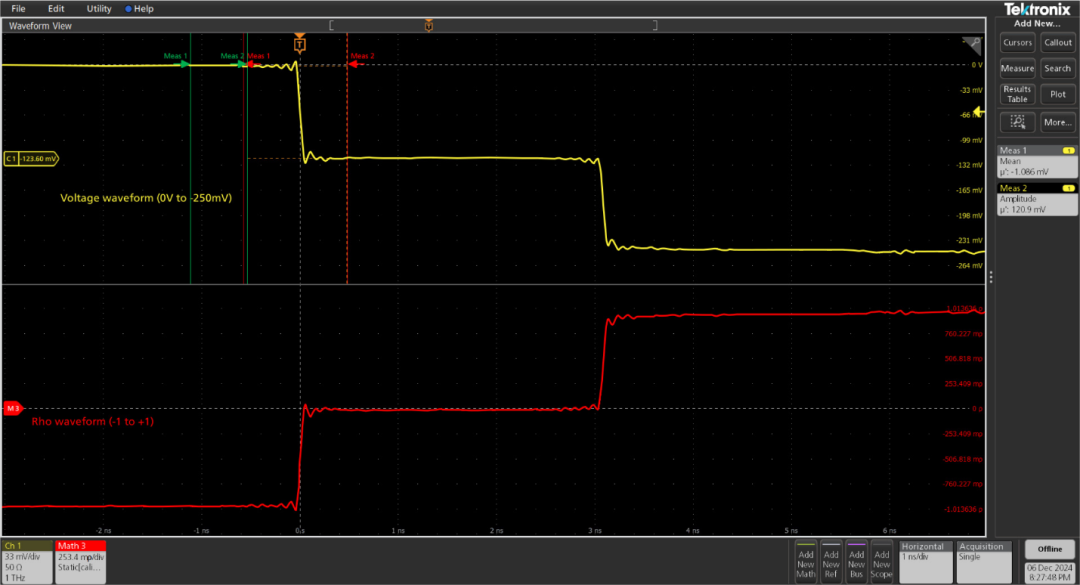1080x585 pixels.
Task: Open the Utility menu
Action: [98, 8]
